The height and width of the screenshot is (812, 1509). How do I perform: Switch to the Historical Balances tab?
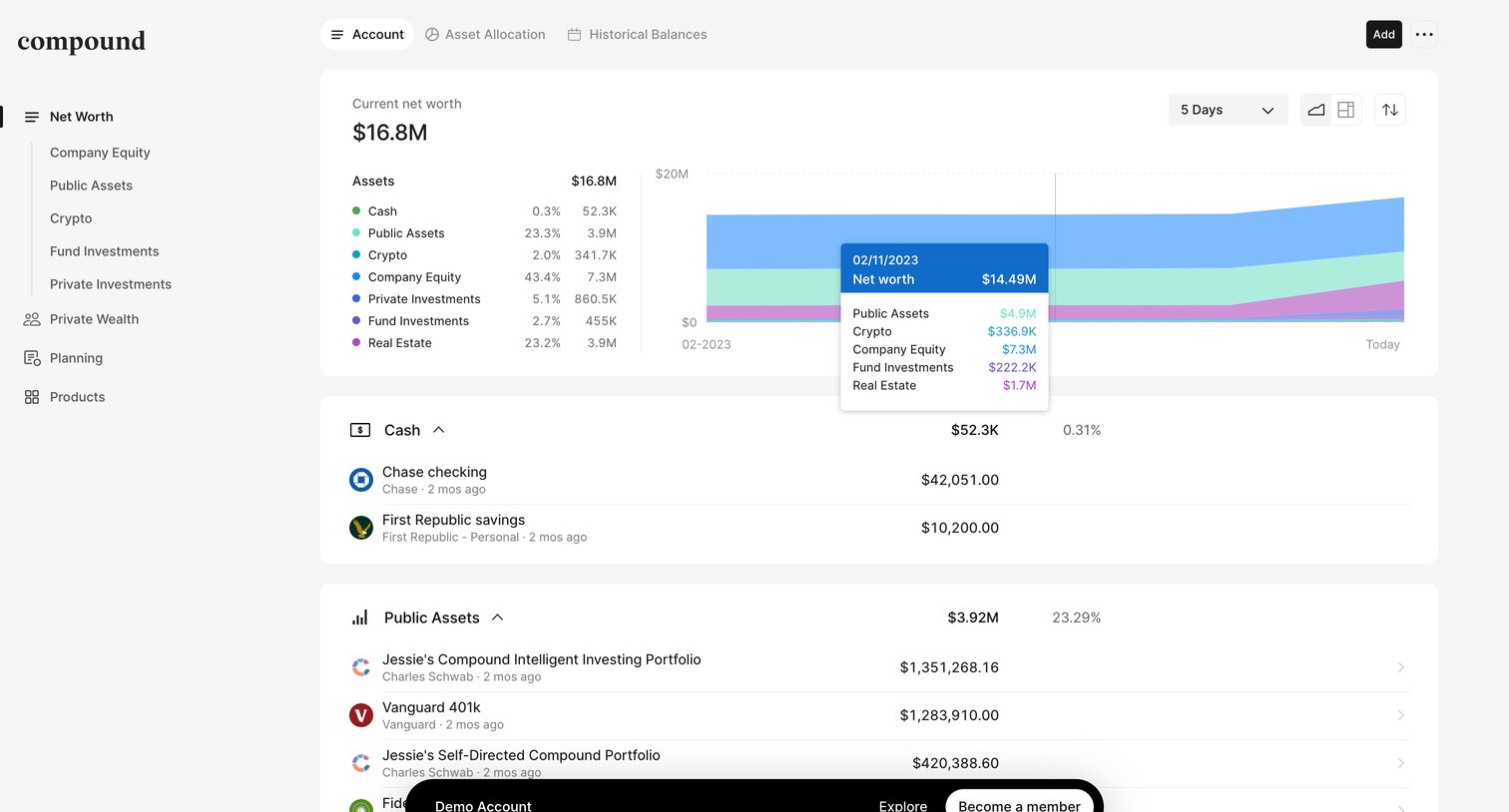[637, 34]
